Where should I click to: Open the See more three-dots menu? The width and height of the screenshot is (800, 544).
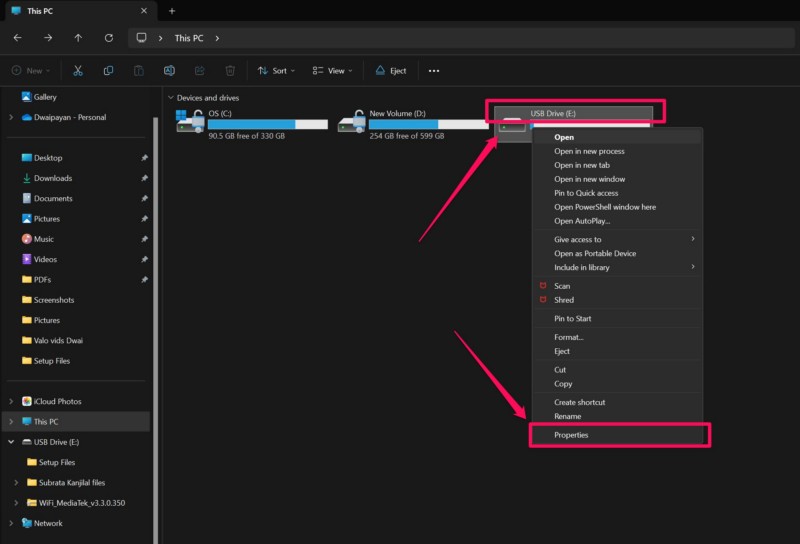point(434,71)
